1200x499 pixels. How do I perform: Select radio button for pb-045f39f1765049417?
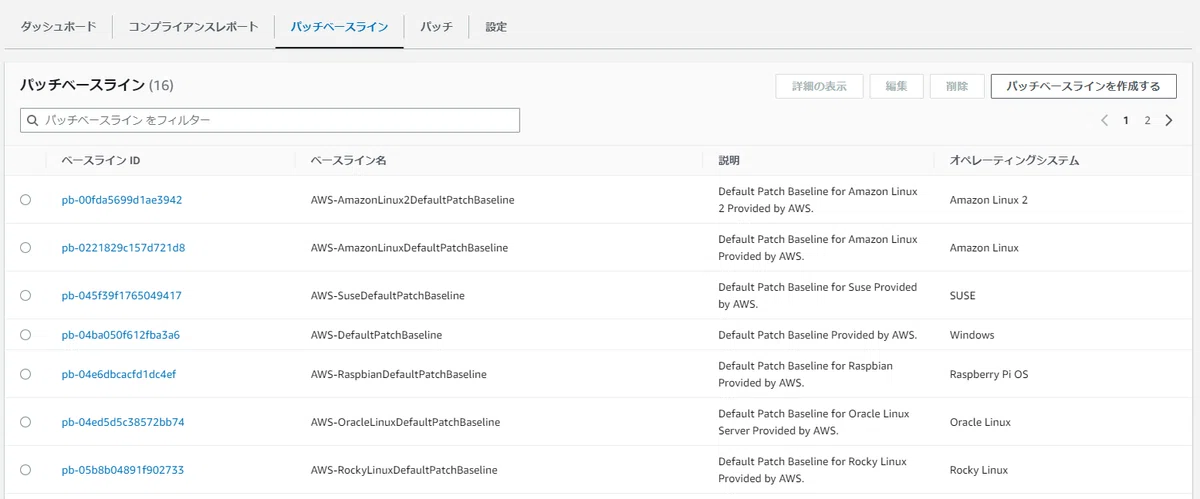(x=25, y=295)
